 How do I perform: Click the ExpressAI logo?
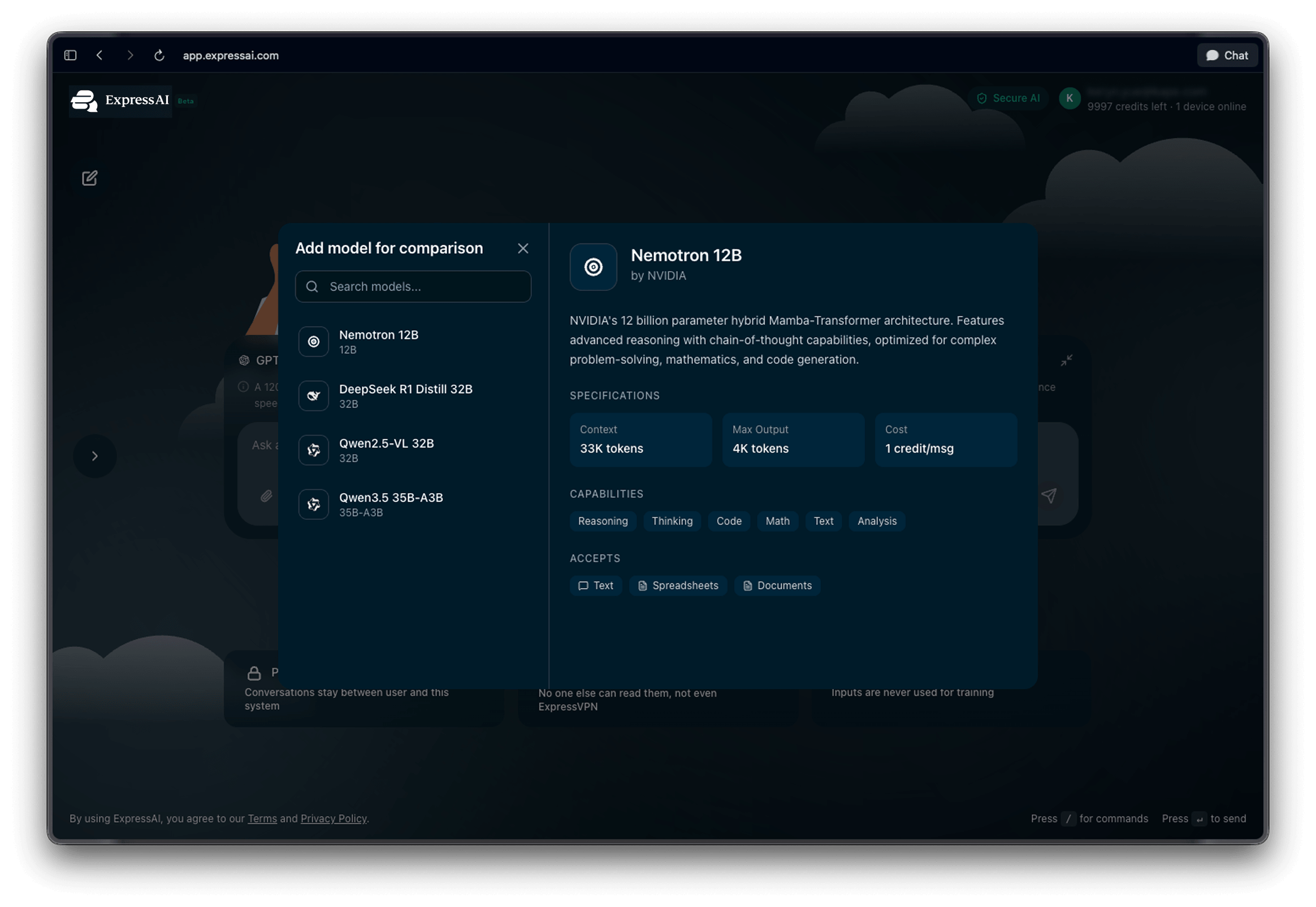(120, 101)
